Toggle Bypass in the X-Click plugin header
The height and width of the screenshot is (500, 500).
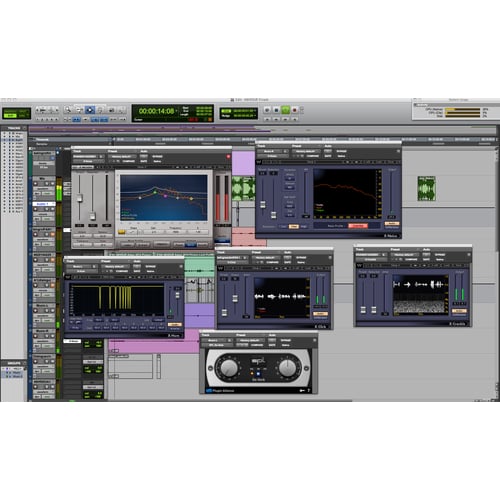coord(301,257)
